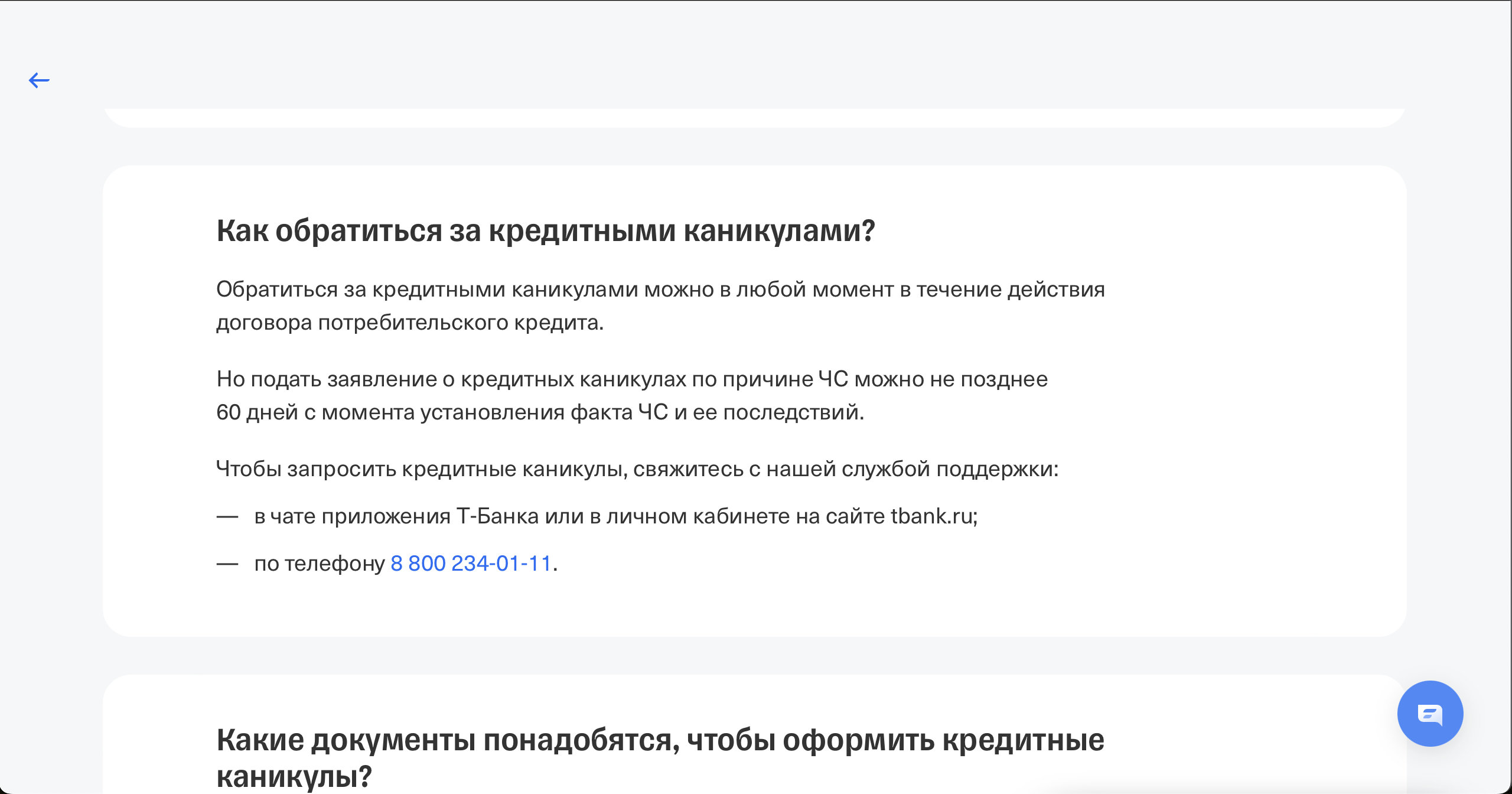Click the "tbank.ru" text in the list
The height and width of the screenshot is (794, 1512).
(931, 516)
